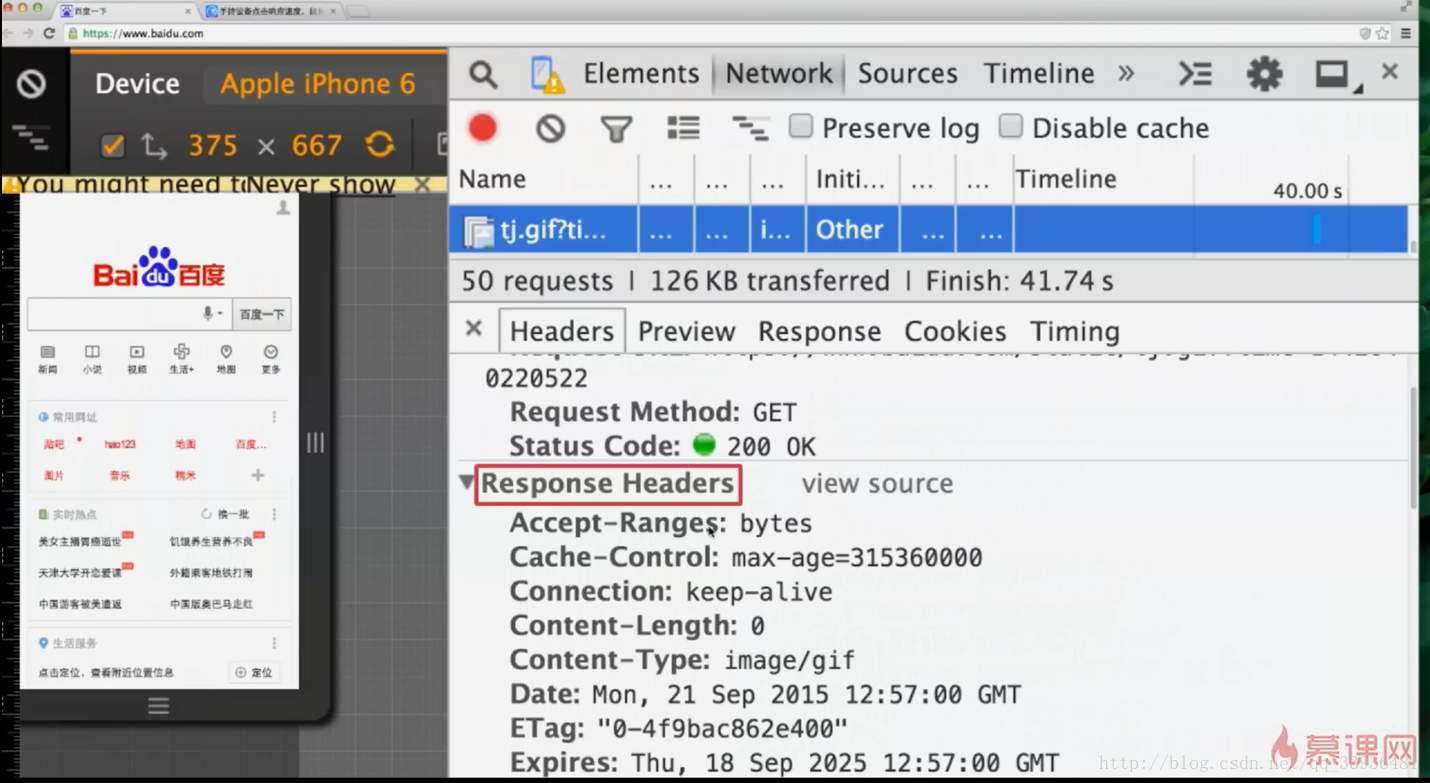This screenshot has height=783, width=1430.
Task: Click the orange rotate reset icon
Action: (380, 145)
